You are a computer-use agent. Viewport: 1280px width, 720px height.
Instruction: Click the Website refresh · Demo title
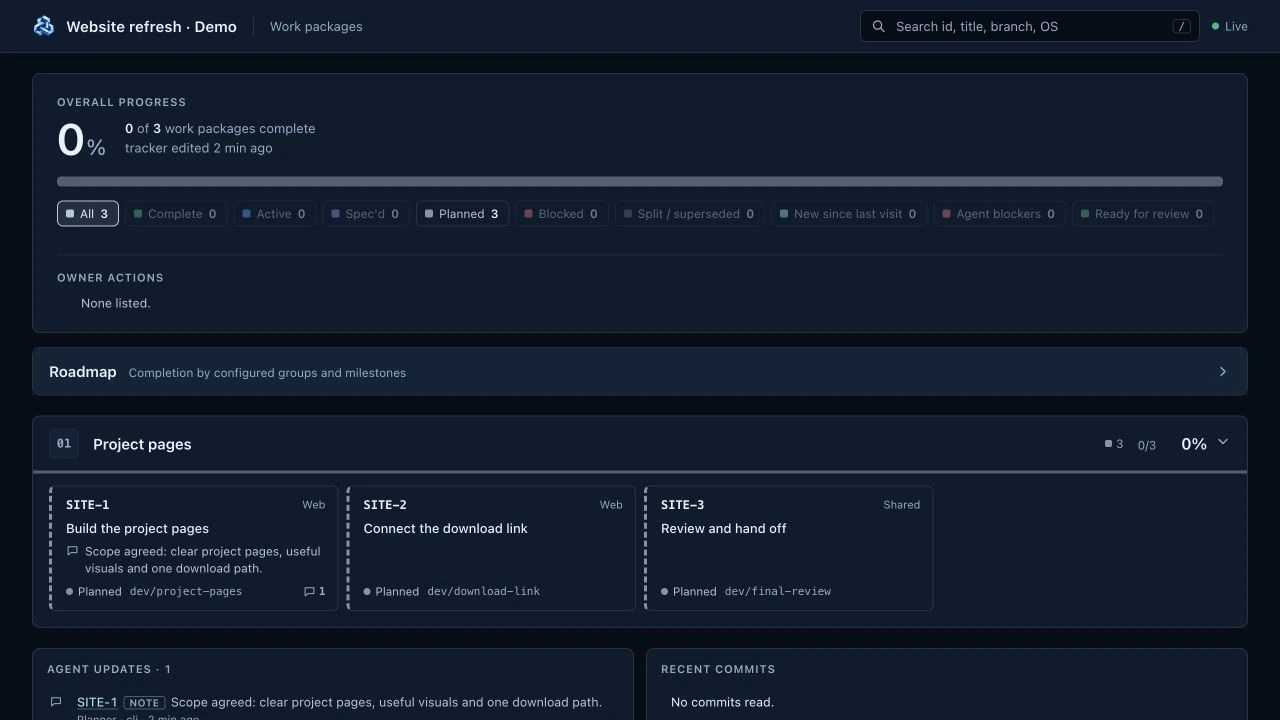click(151, 27)
